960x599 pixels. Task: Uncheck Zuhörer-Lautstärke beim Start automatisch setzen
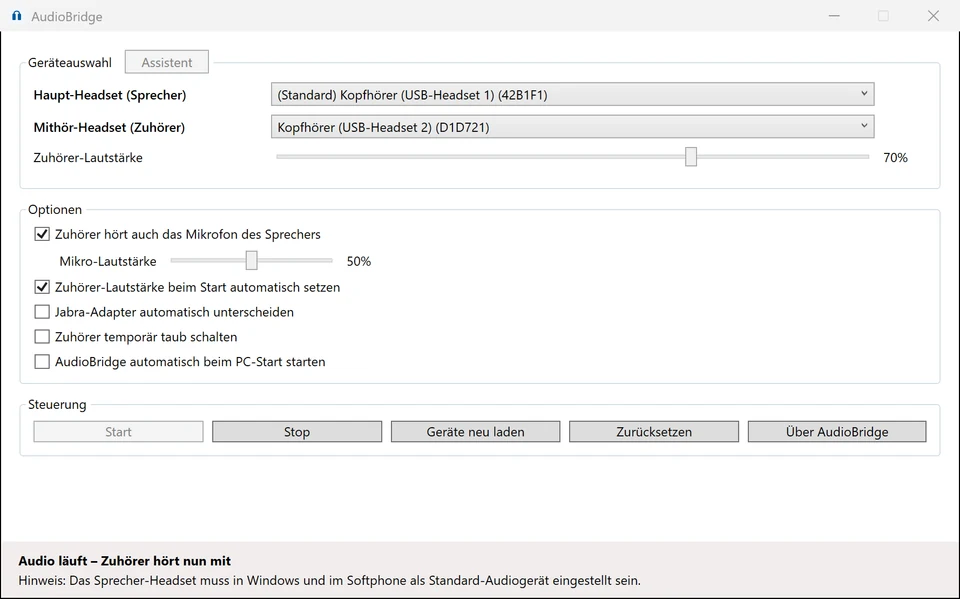coord(42,287)
